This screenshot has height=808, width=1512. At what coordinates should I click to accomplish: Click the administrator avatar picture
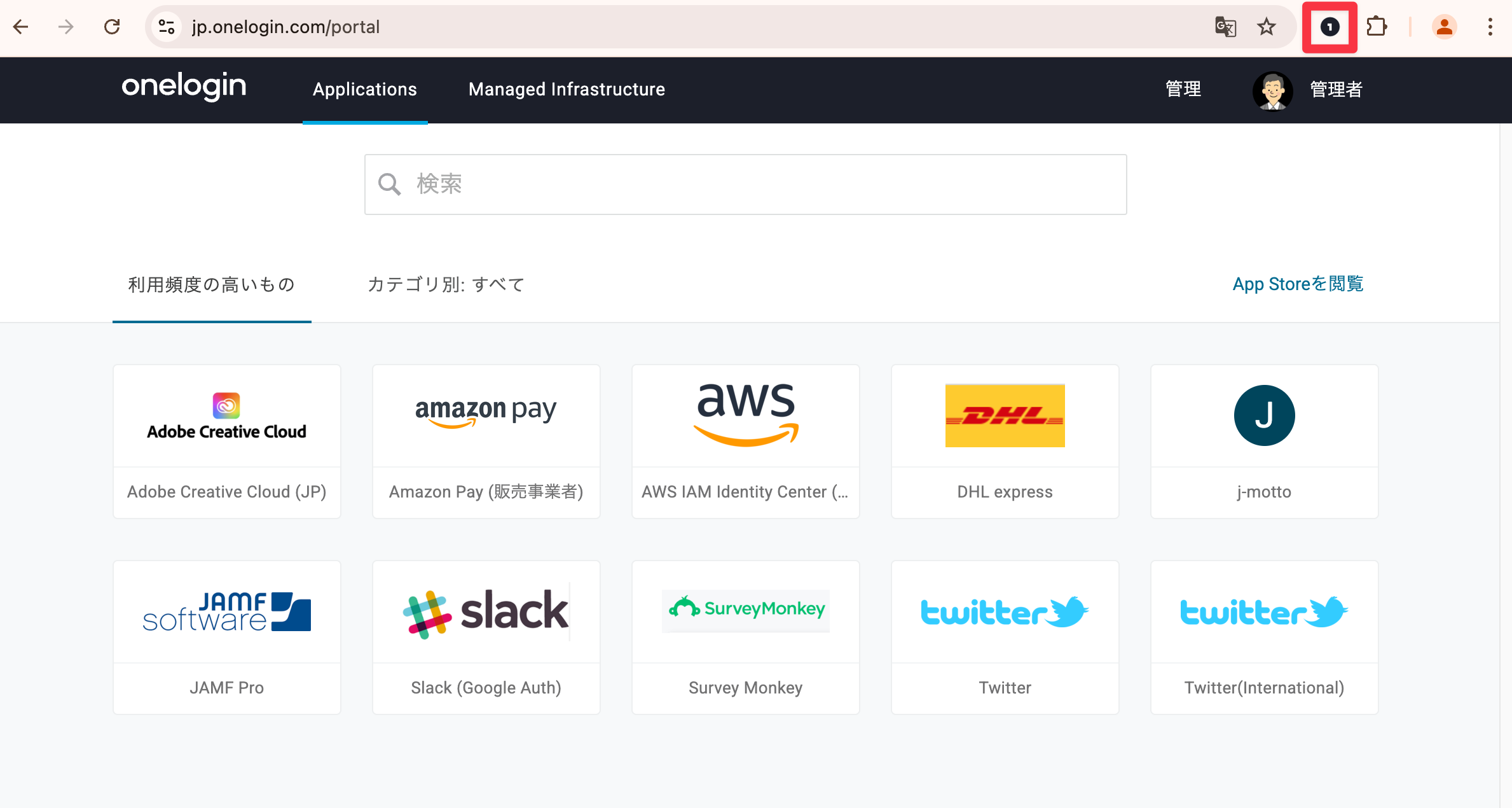[x=1272, y=90]
